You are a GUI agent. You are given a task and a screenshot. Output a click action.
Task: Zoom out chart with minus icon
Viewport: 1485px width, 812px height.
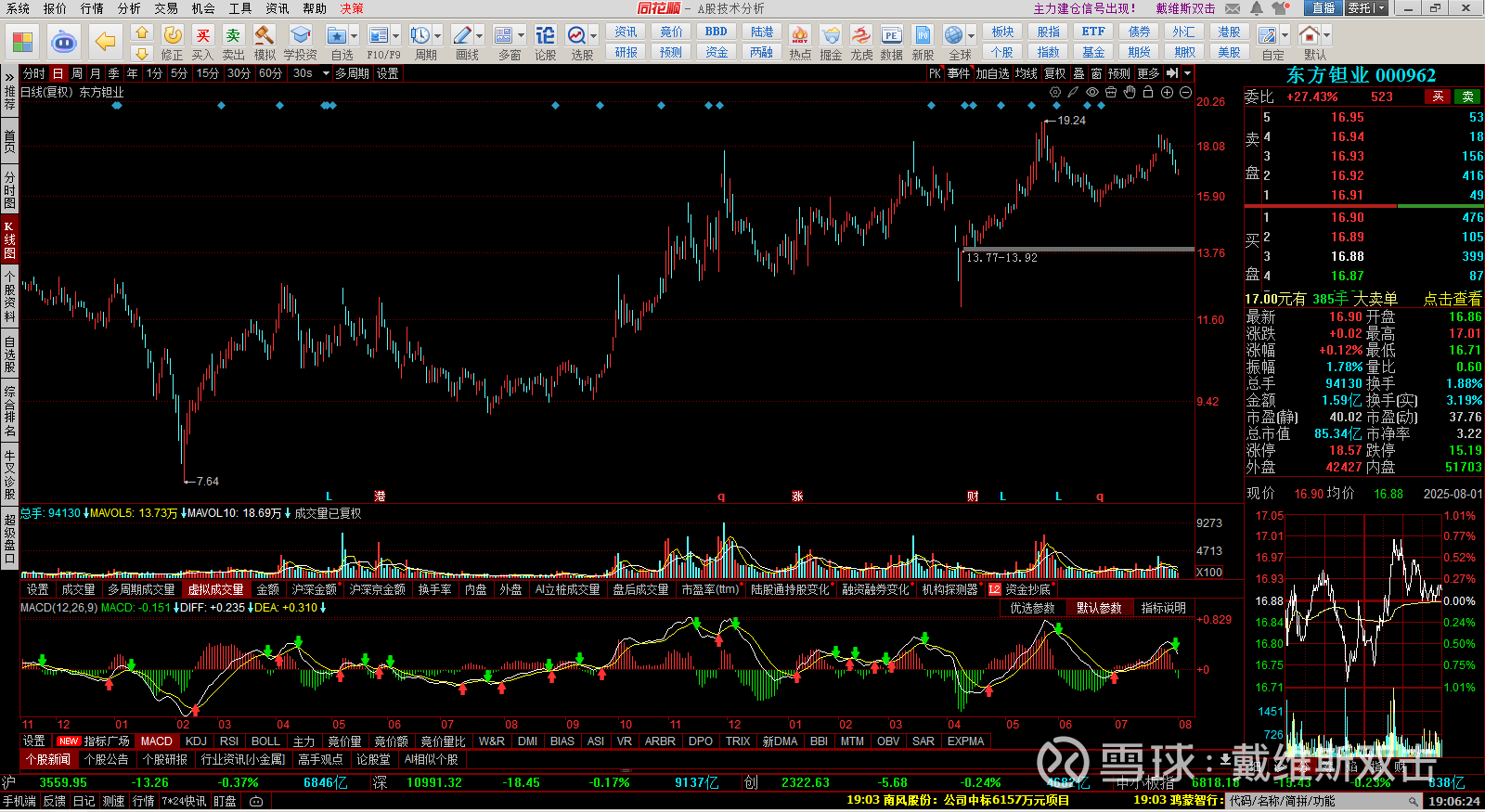(1185, 92)
